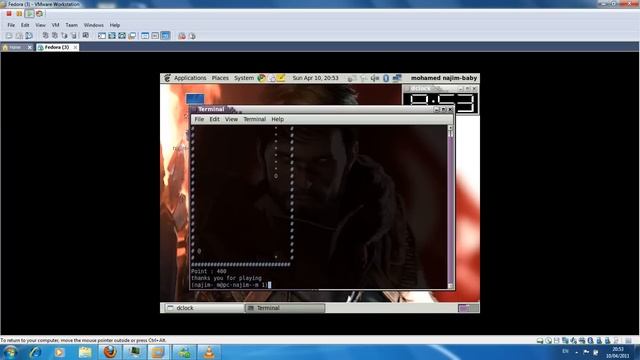Click the yellow Suspend VM button
Viewport: 640px width, 360px height.
coord(19,13)
